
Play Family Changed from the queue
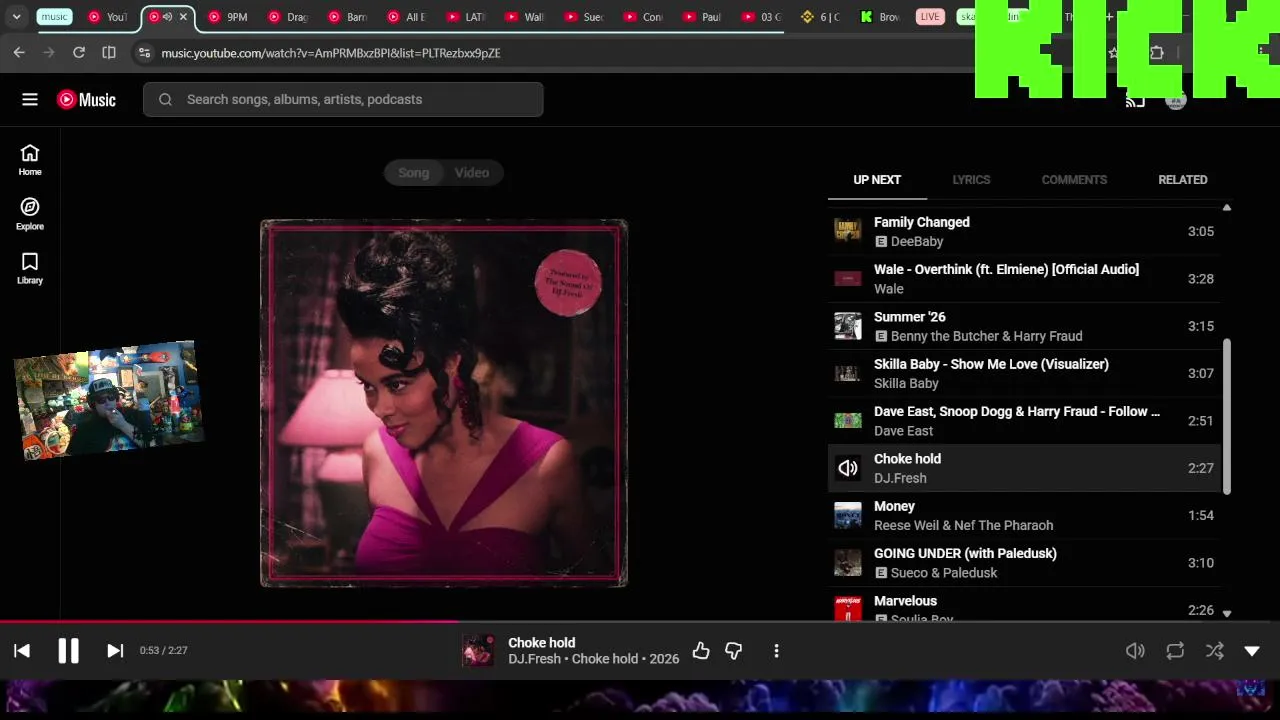click(x=1024, y=232)
